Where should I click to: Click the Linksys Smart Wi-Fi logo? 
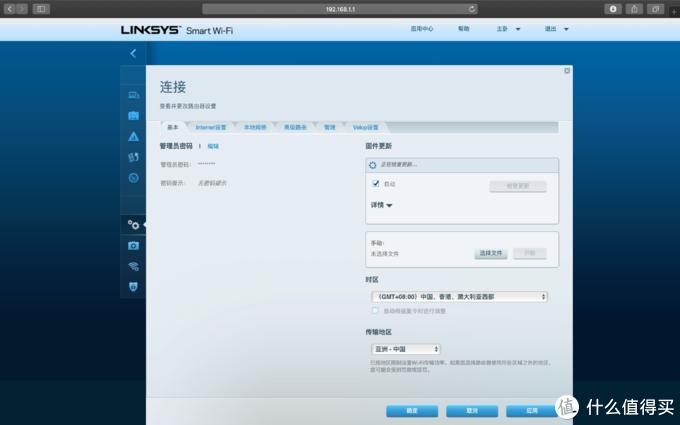pyautogui.click(x=177, y=30)
